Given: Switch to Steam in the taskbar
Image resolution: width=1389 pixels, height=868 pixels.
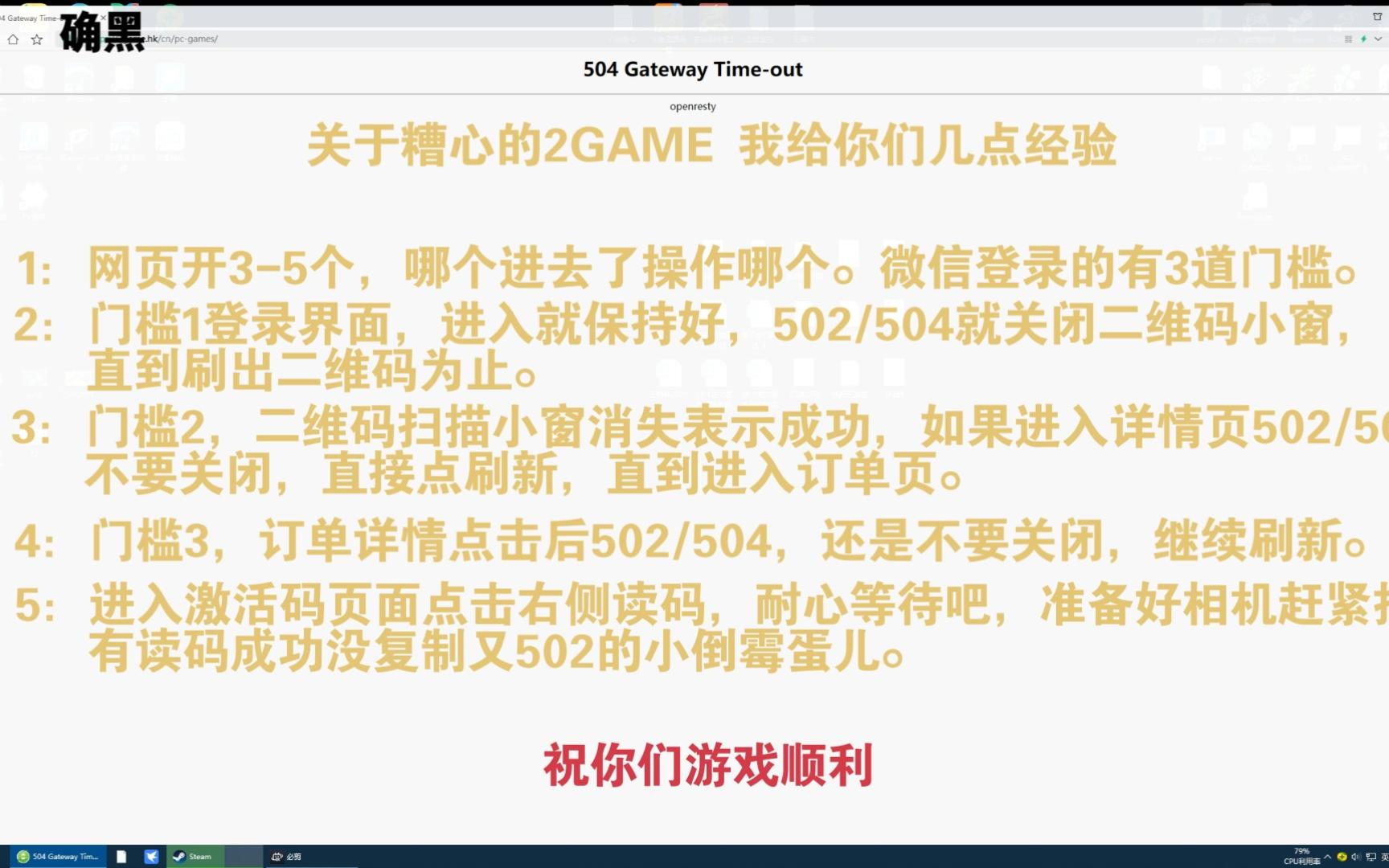Looking at the screenshot, I should pos(194,857).
